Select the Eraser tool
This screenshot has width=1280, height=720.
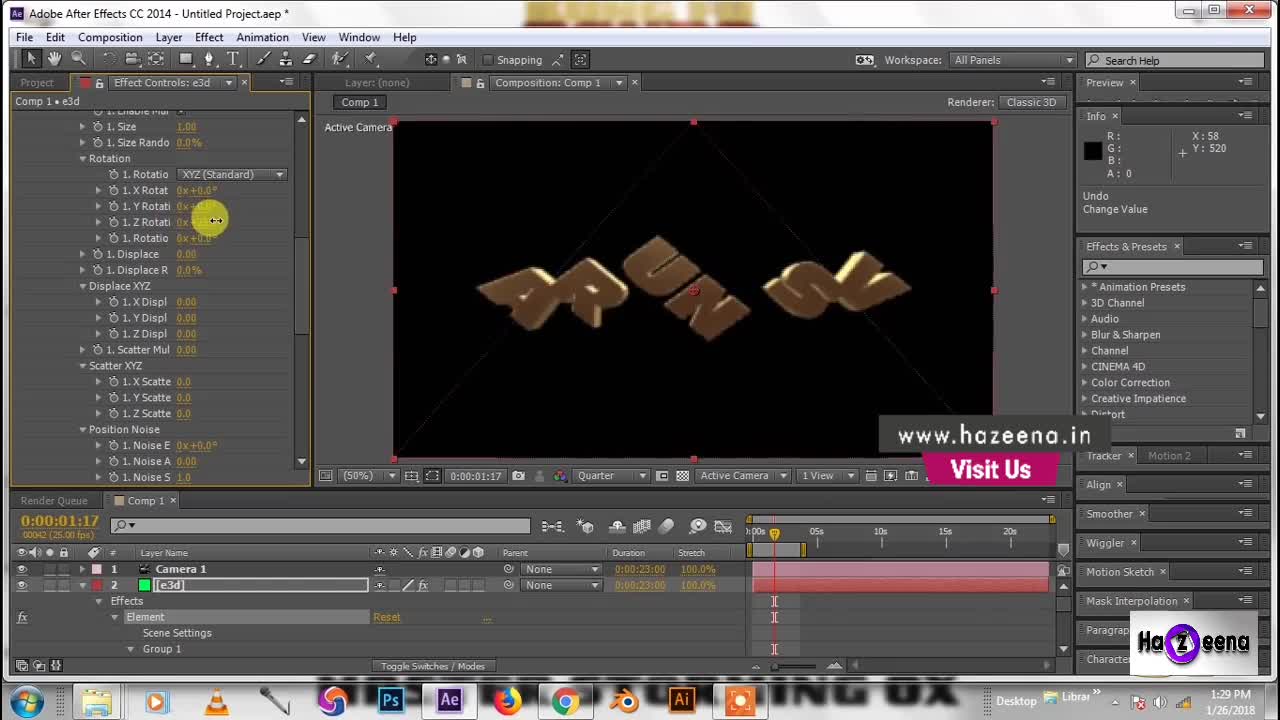[x=310, y=60]
